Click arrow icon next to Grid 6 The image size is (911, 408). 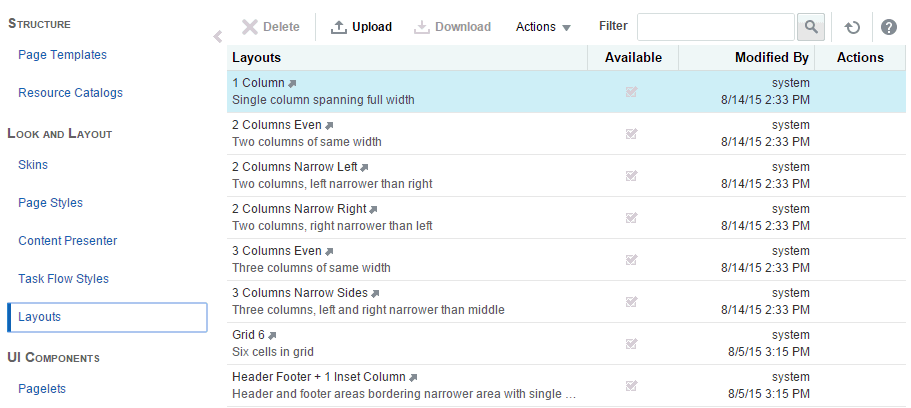(x=272, y=335)
